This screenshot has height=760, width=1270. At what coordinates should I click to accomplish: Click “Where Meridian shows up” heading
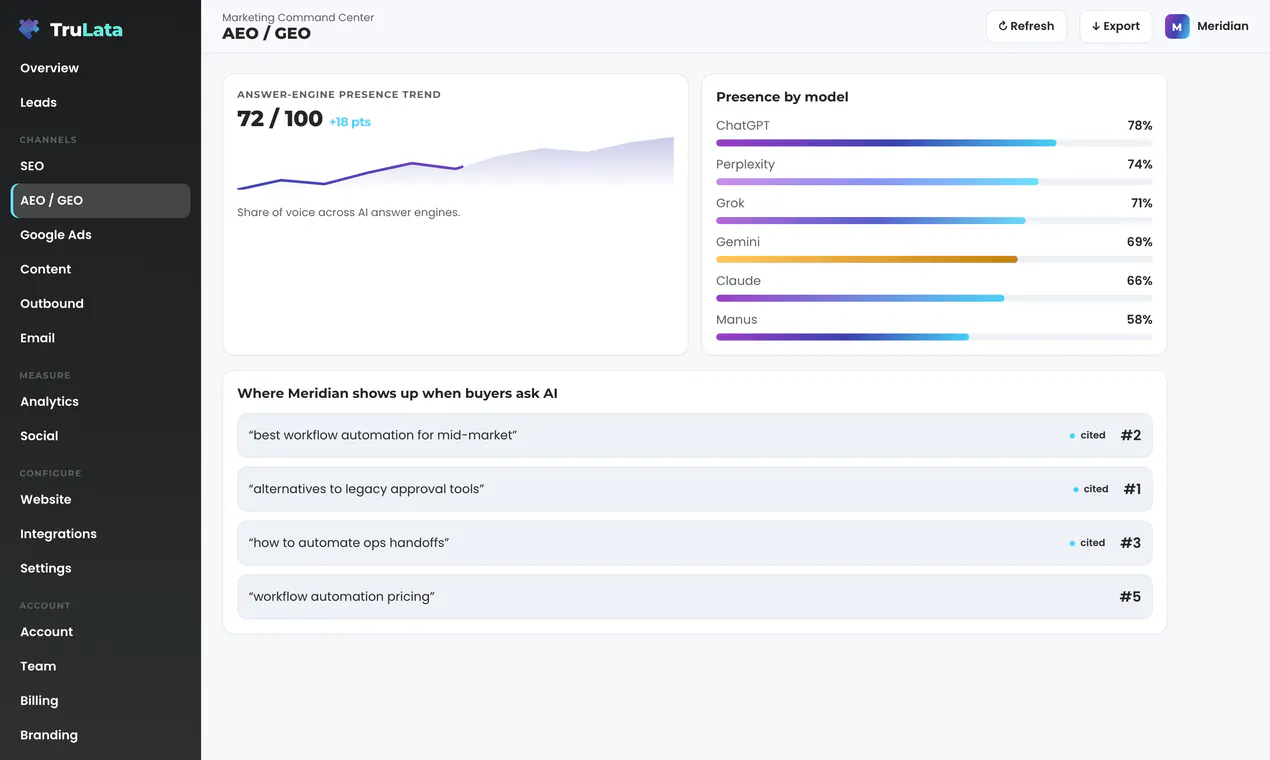coord(397,394)
